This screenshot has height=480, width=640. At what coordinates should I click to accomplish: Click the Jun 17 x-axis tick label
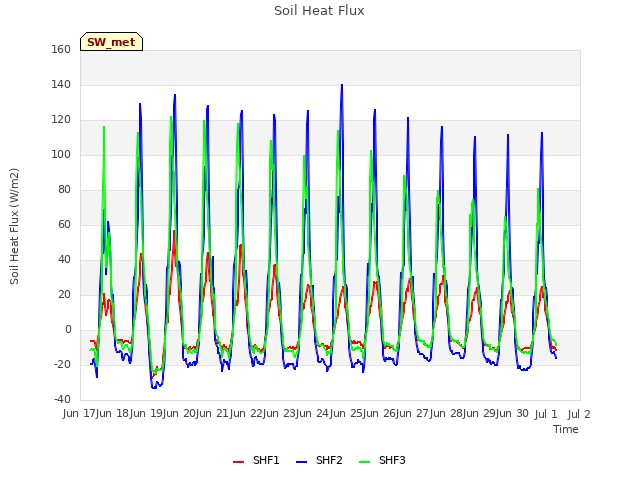(x=80, y=413)
